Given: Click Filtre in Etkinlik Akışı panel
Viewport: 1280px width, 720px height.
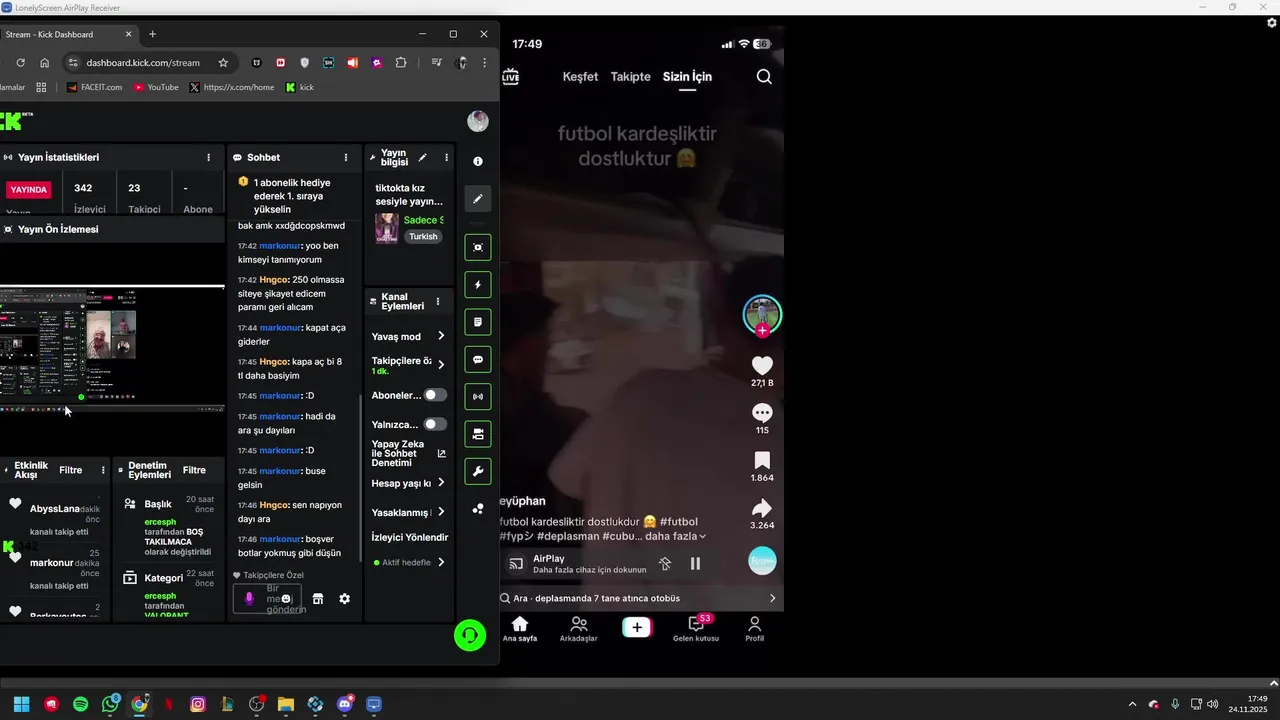Looking at the screenshot, I should click(71, 470).
